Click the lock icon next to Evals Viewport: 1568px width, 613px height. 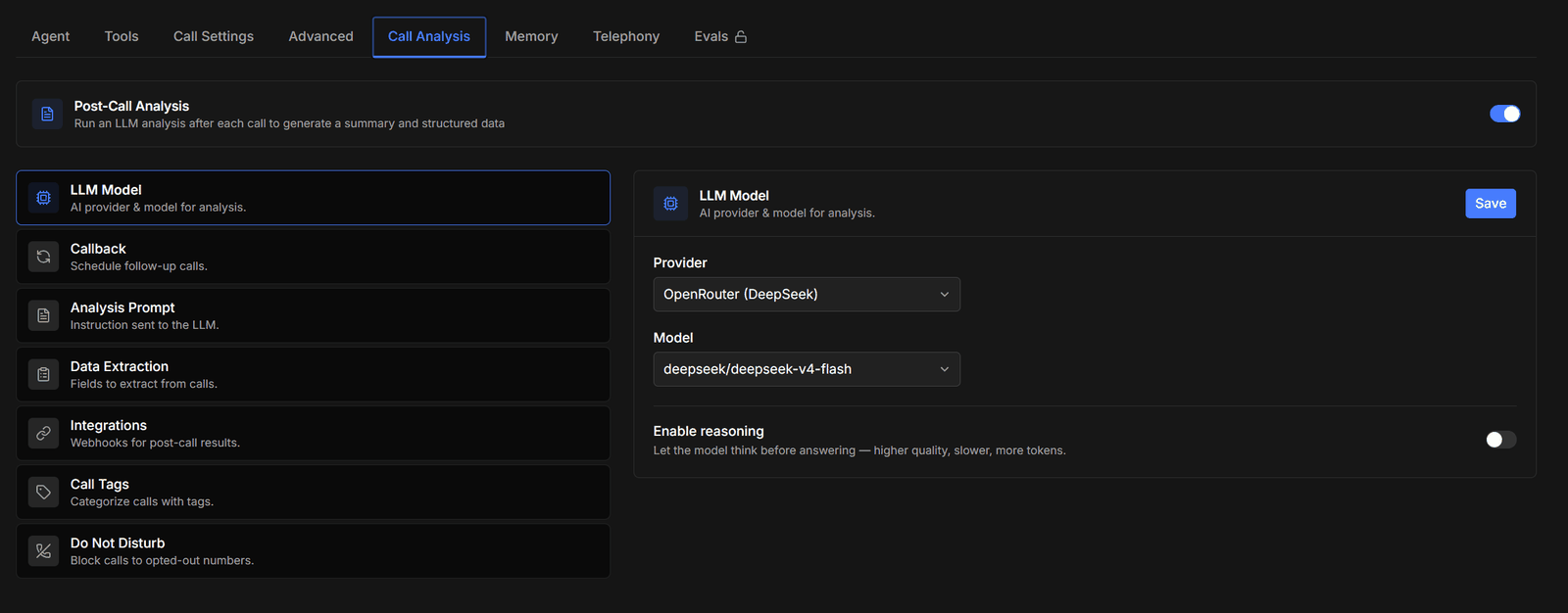(741, 36)
